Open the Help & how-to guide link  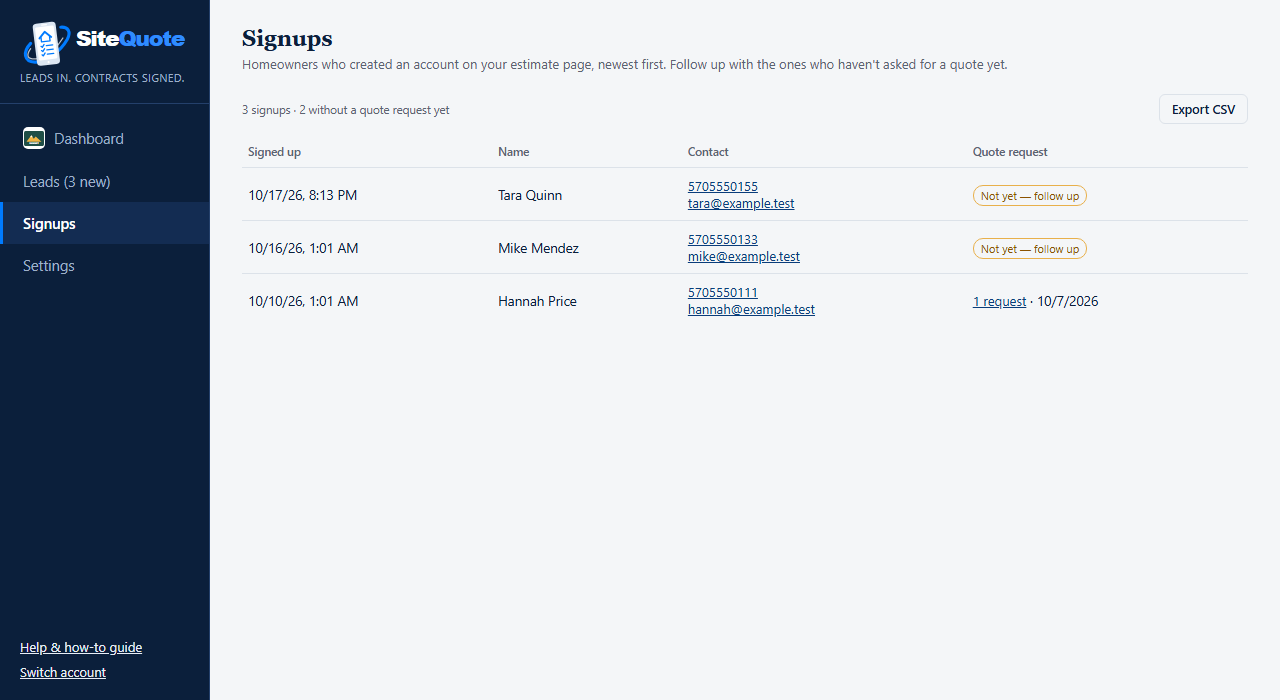coord(81,647)
